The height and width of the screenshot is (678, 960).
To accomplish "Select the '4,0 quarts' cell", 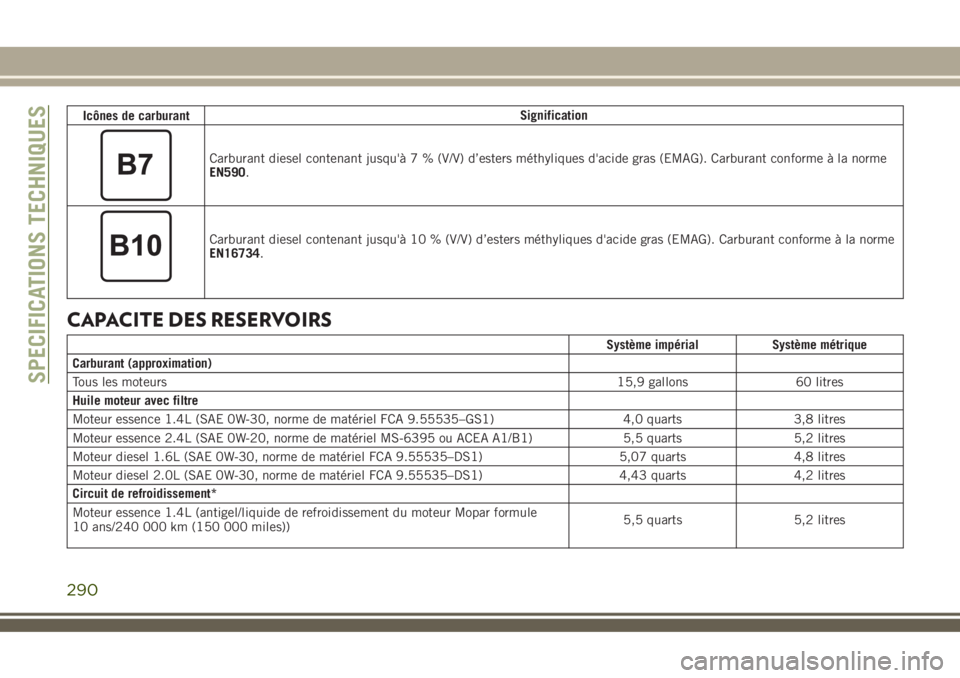I will 652,420.
